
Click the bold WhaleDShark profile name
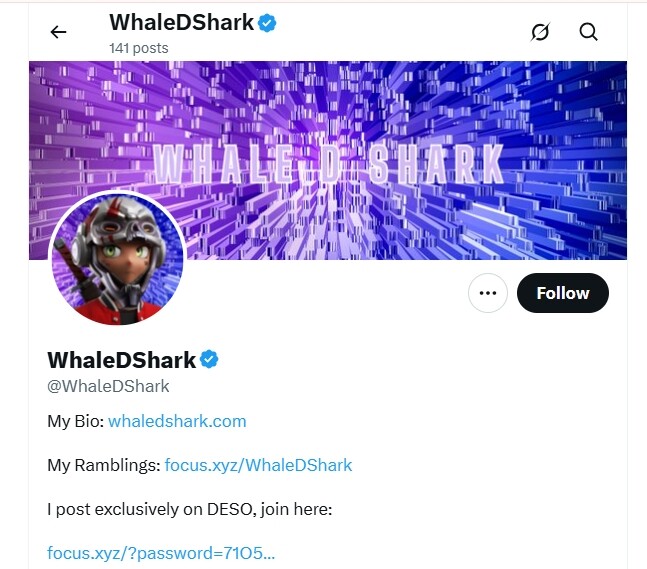pos(121,361)
